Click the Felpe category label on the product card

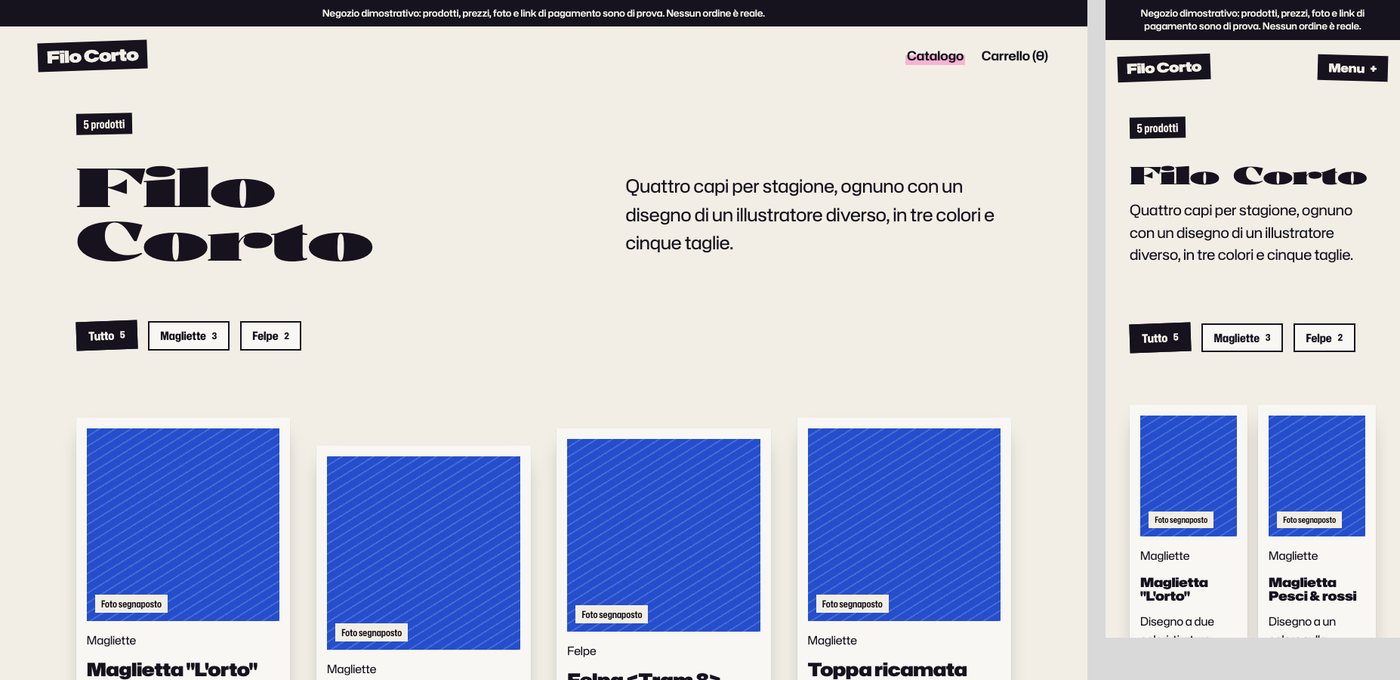pos(581,651)
